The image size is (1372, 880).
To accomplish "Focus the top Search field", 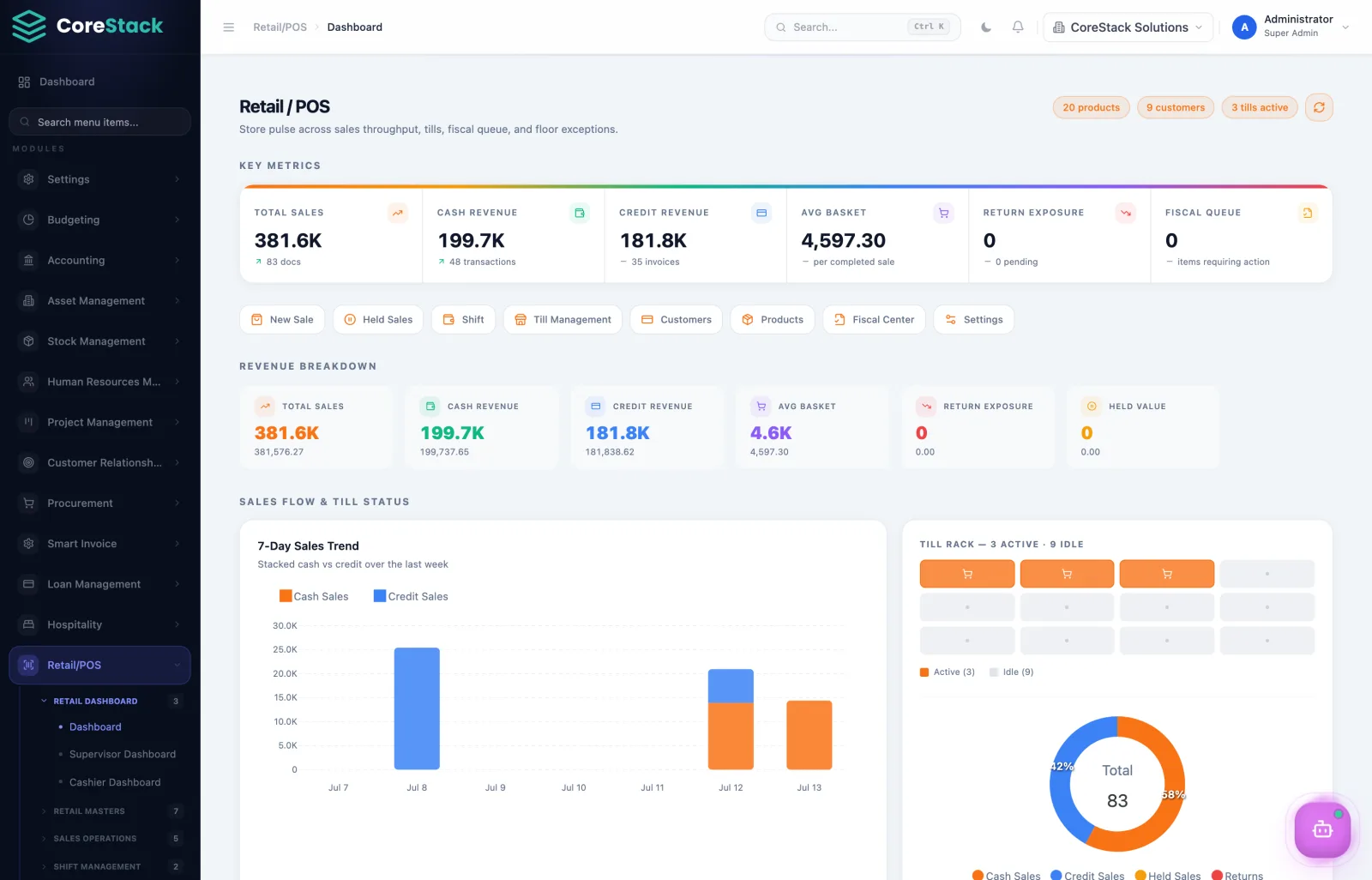I will tap(863, 27).
